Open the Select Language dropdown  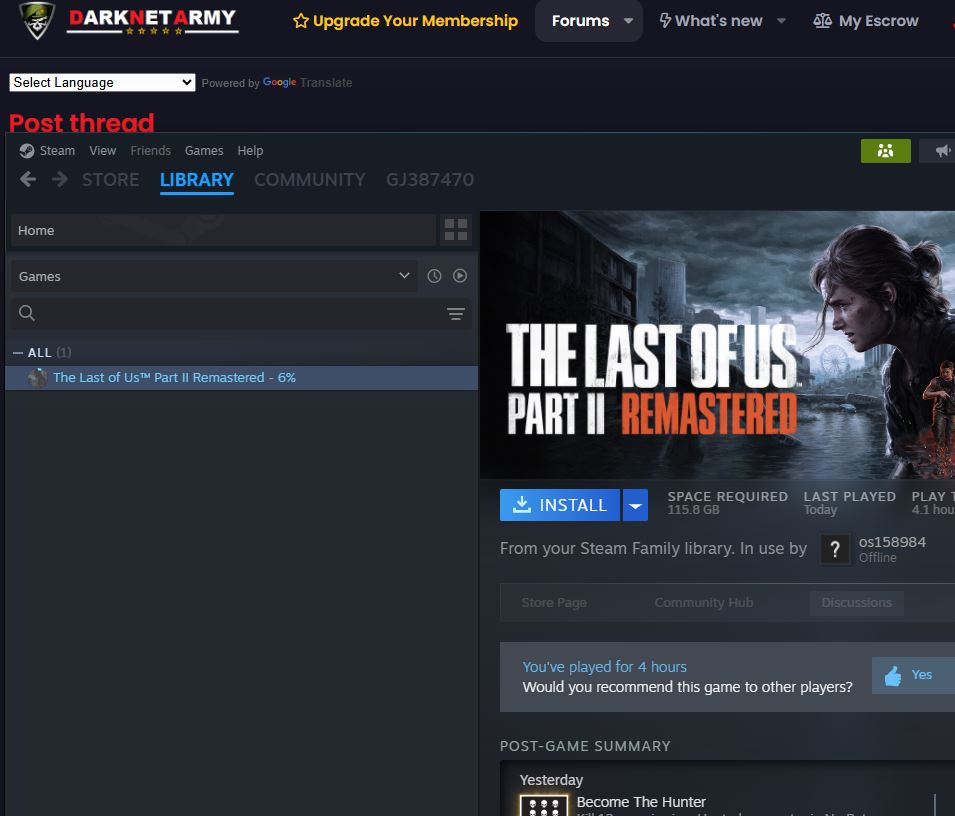[x=102, y=82]
